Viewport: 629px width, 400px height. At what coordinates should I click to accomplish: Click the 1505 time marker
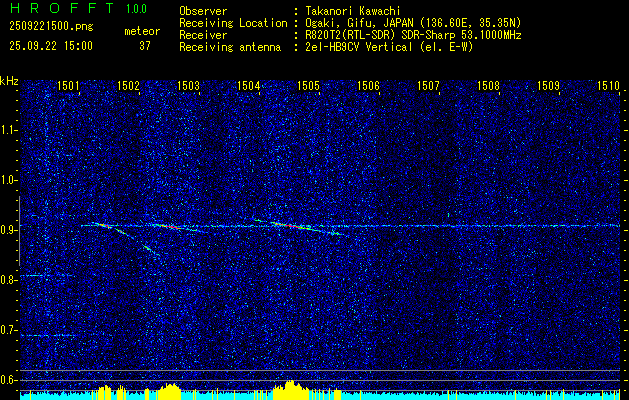click(x=308, y=85)
